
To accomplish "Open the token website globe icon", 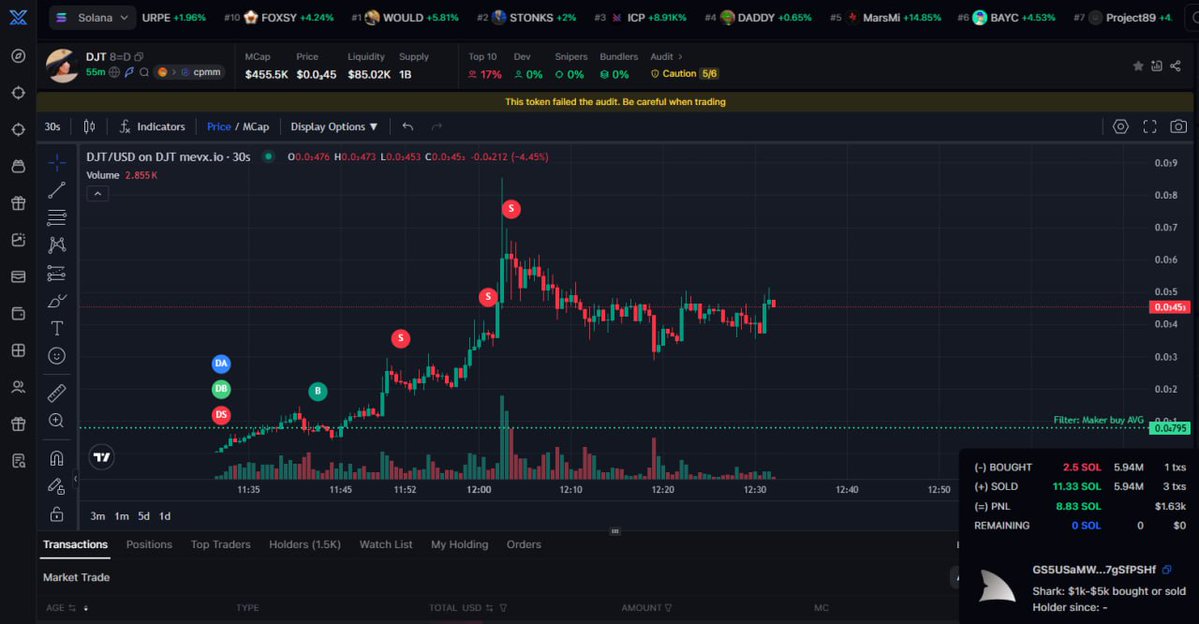I will tap(114, 72).
